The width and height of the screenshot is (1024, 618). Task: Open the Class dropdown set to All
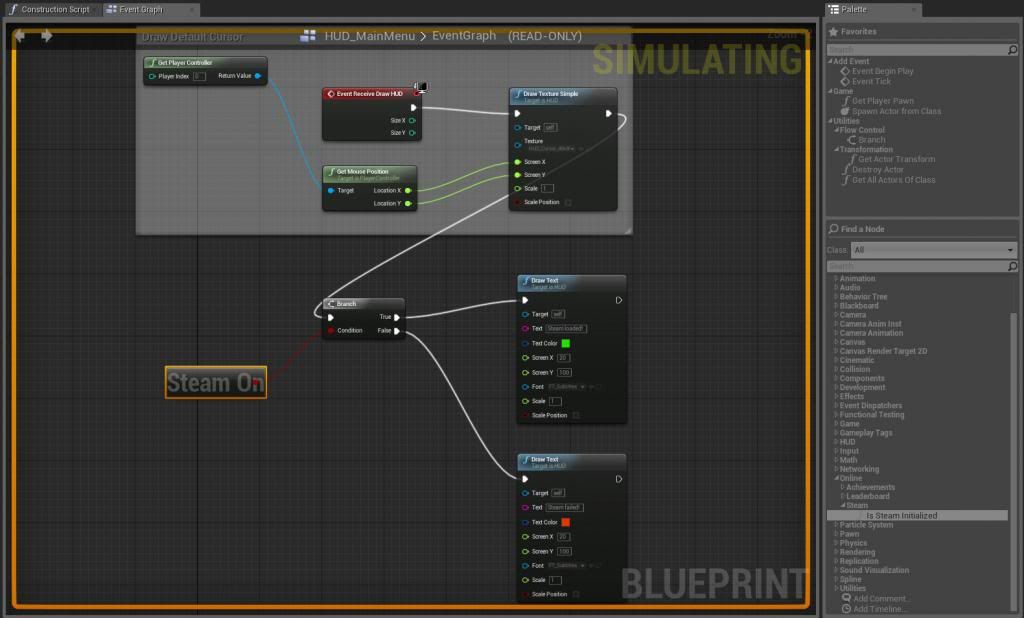[933, 250]
